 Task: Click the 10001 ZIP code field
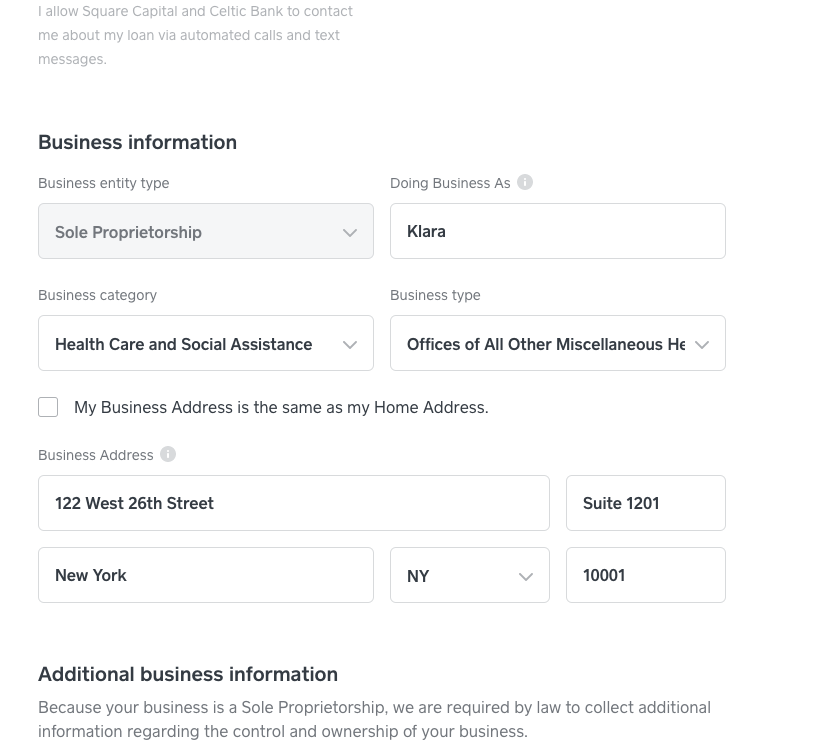pyautogui.click(x=645, y=575)
